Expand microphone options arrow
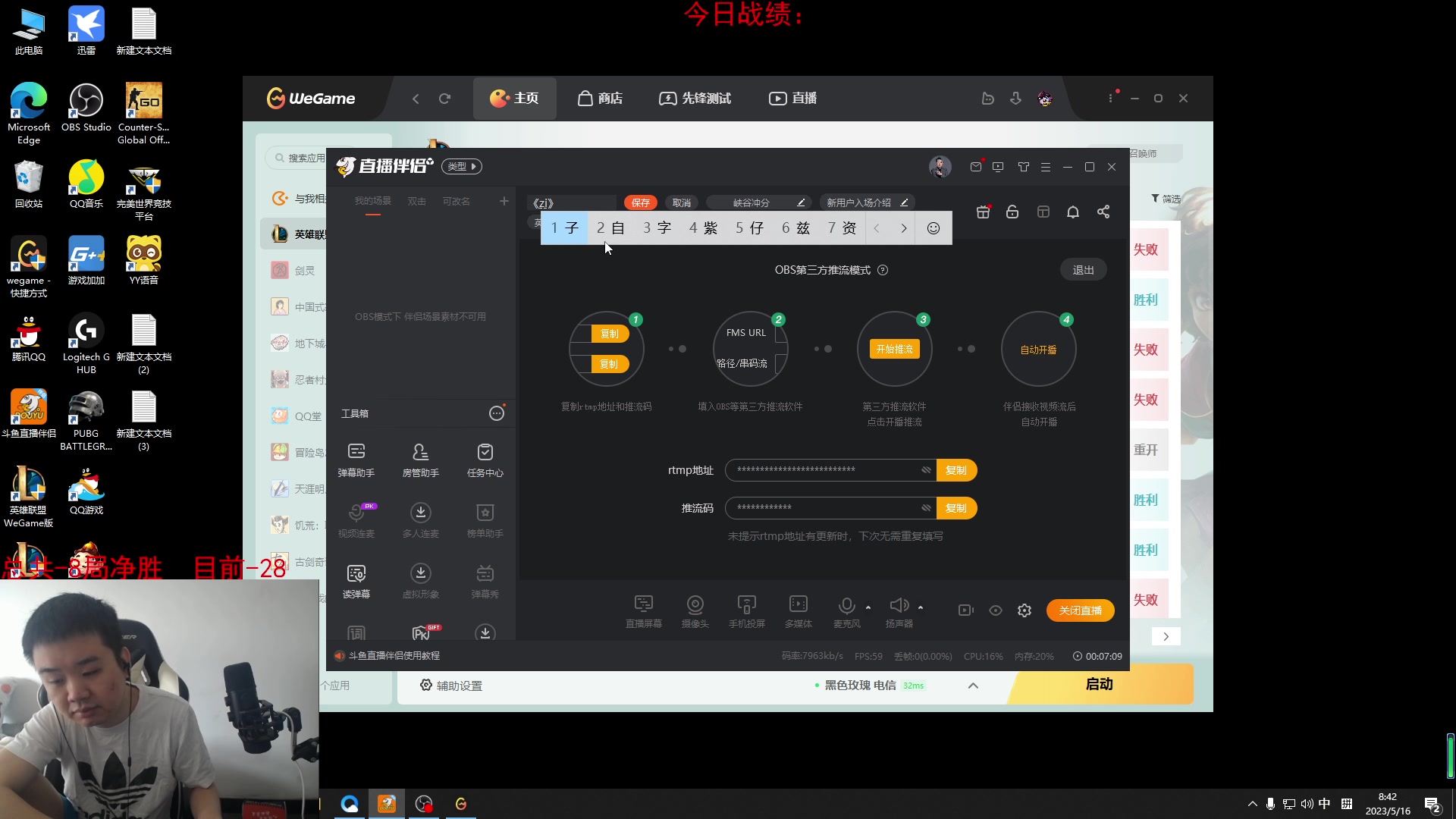Viewport: 1456px width, 819px height. 868,607
